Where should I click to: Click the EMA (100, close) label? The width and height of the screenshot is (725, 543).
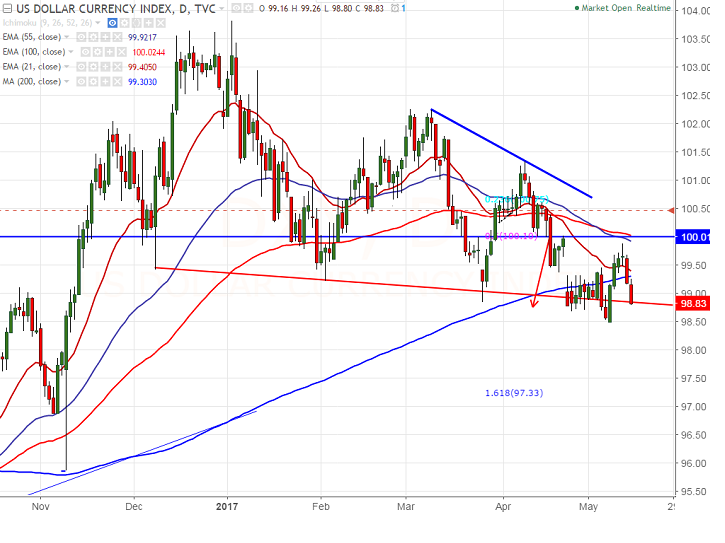34,52
